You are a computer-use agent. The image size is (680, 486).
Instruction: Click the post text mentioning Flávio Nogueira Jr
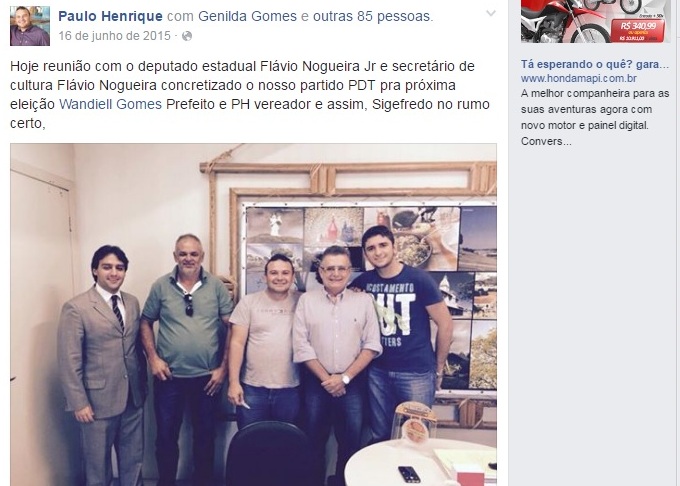(250, 95)
